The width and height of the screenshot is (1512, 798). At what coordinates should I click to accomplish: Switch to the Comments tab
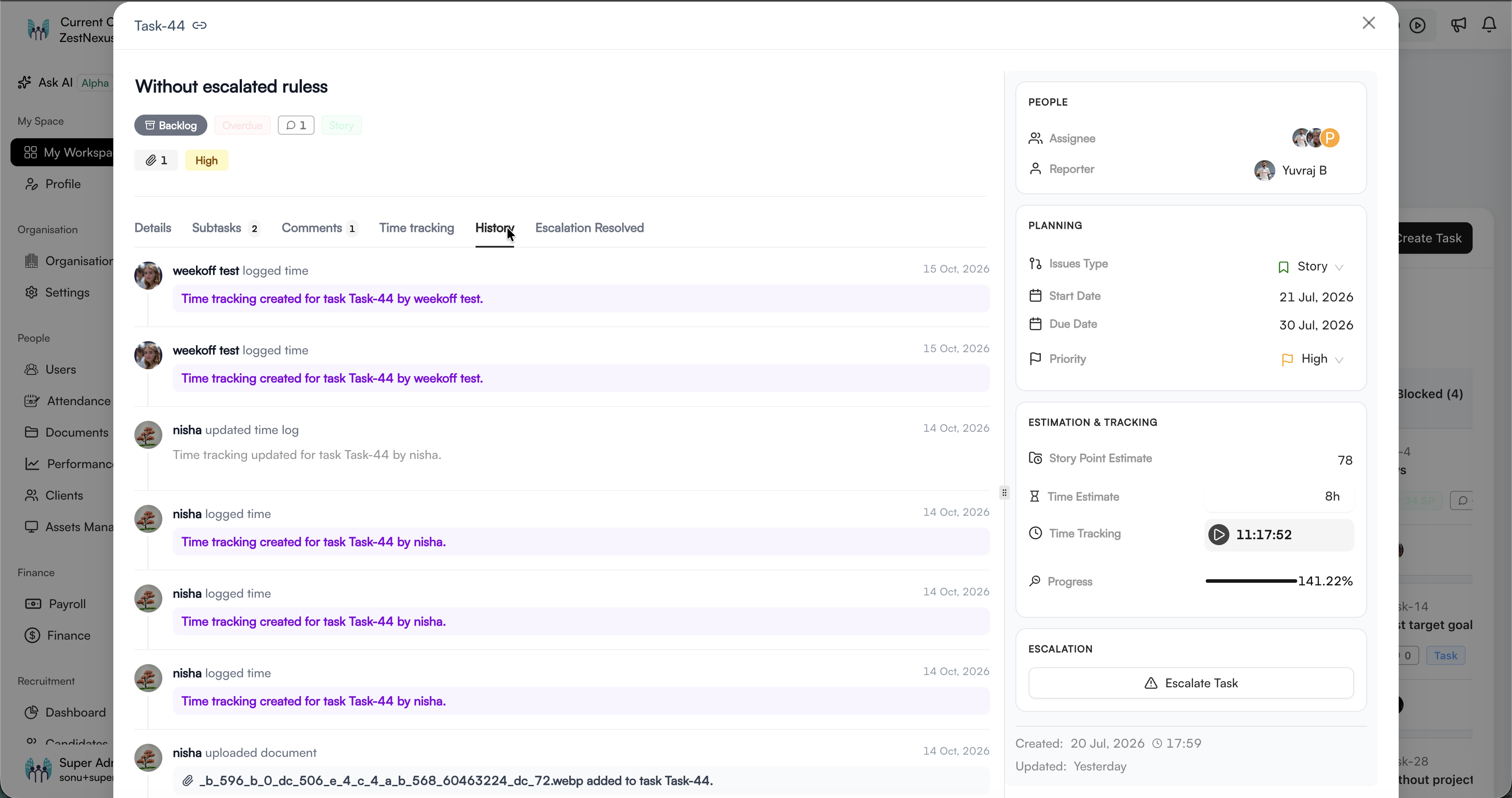[x=319, y=227]
